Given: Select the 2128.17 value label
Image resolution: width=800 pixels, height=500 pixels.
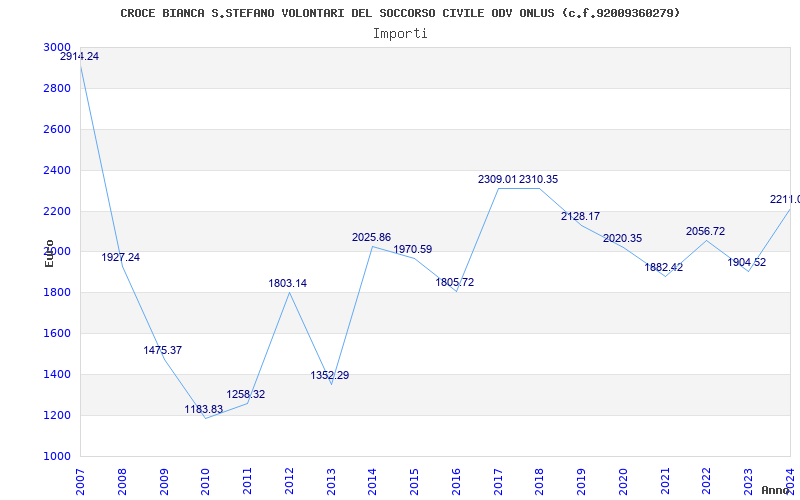Looking at the screenshot, I should tap(581, 217).
